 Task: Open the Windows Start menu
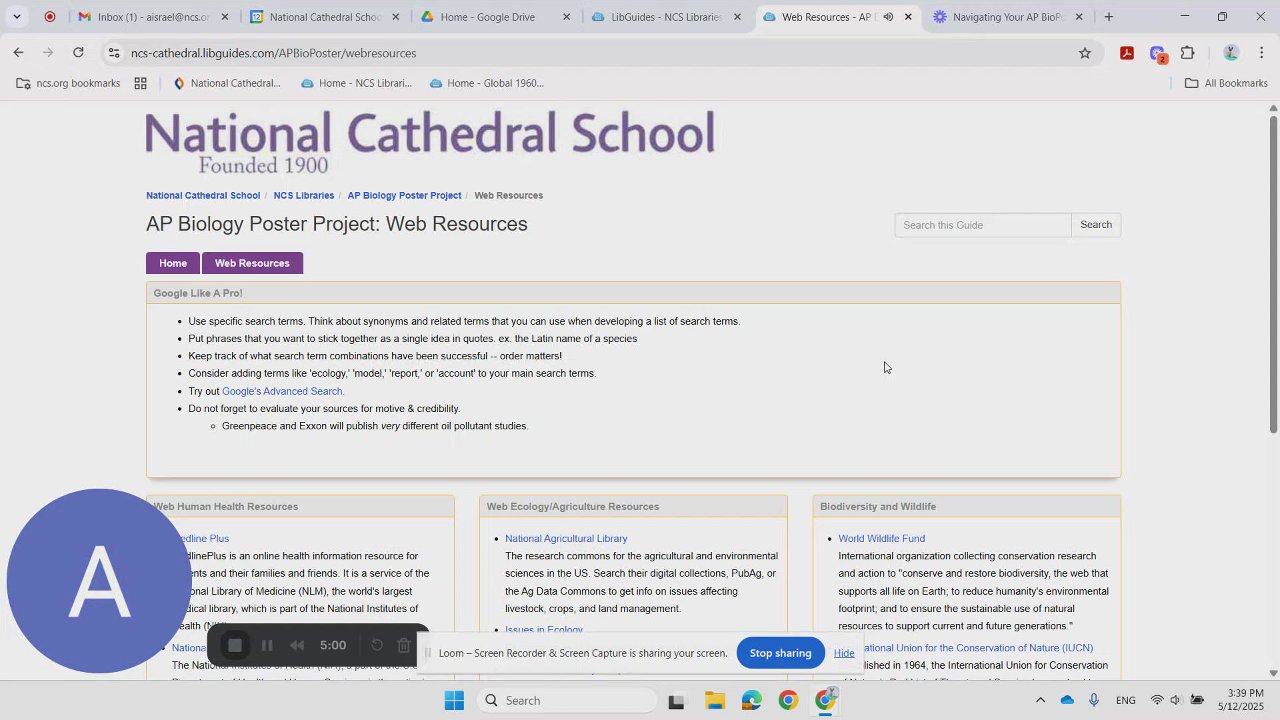[x=454, y=700]
